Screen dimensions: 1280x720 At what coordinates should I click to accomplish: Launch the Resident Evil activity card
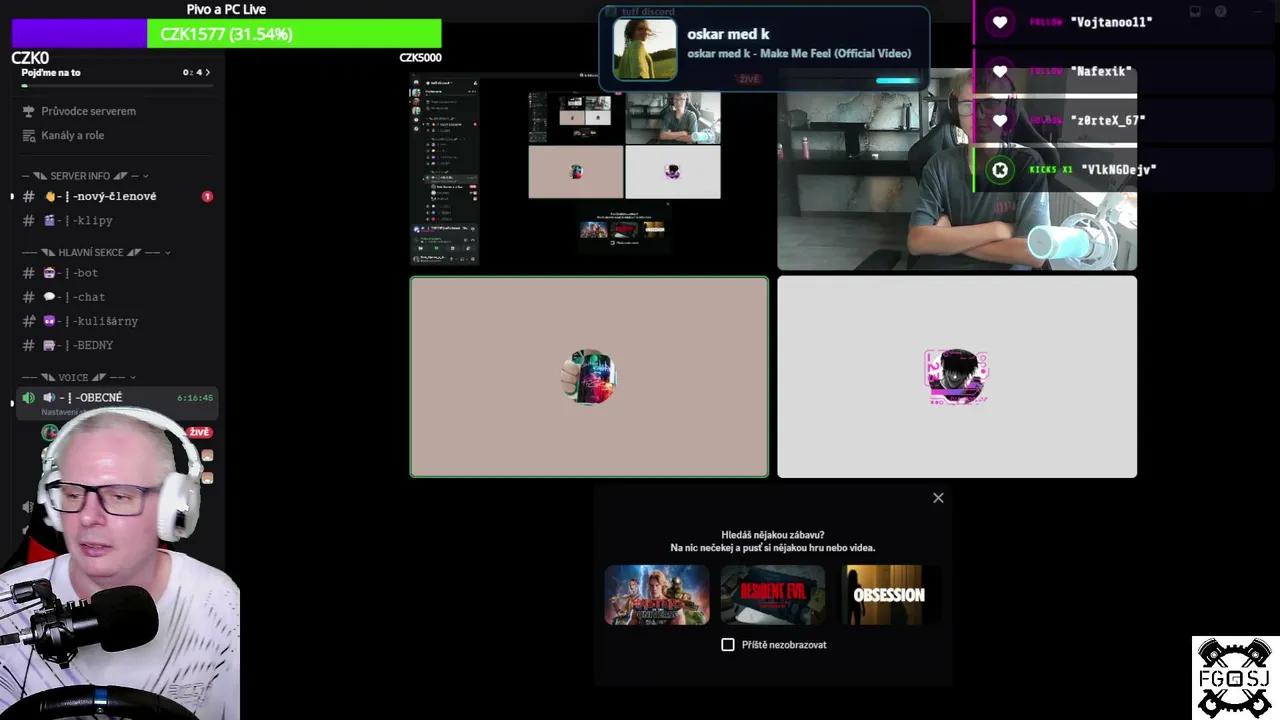[x=773, y=595]
